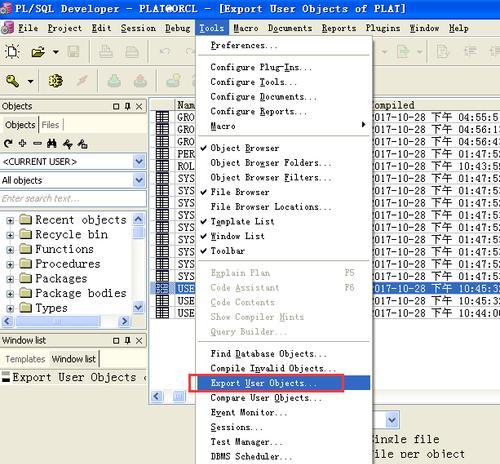Click the float icon of Objects panel
The width and height of the screenshot is (500, 464).
[x=116, y=107]
